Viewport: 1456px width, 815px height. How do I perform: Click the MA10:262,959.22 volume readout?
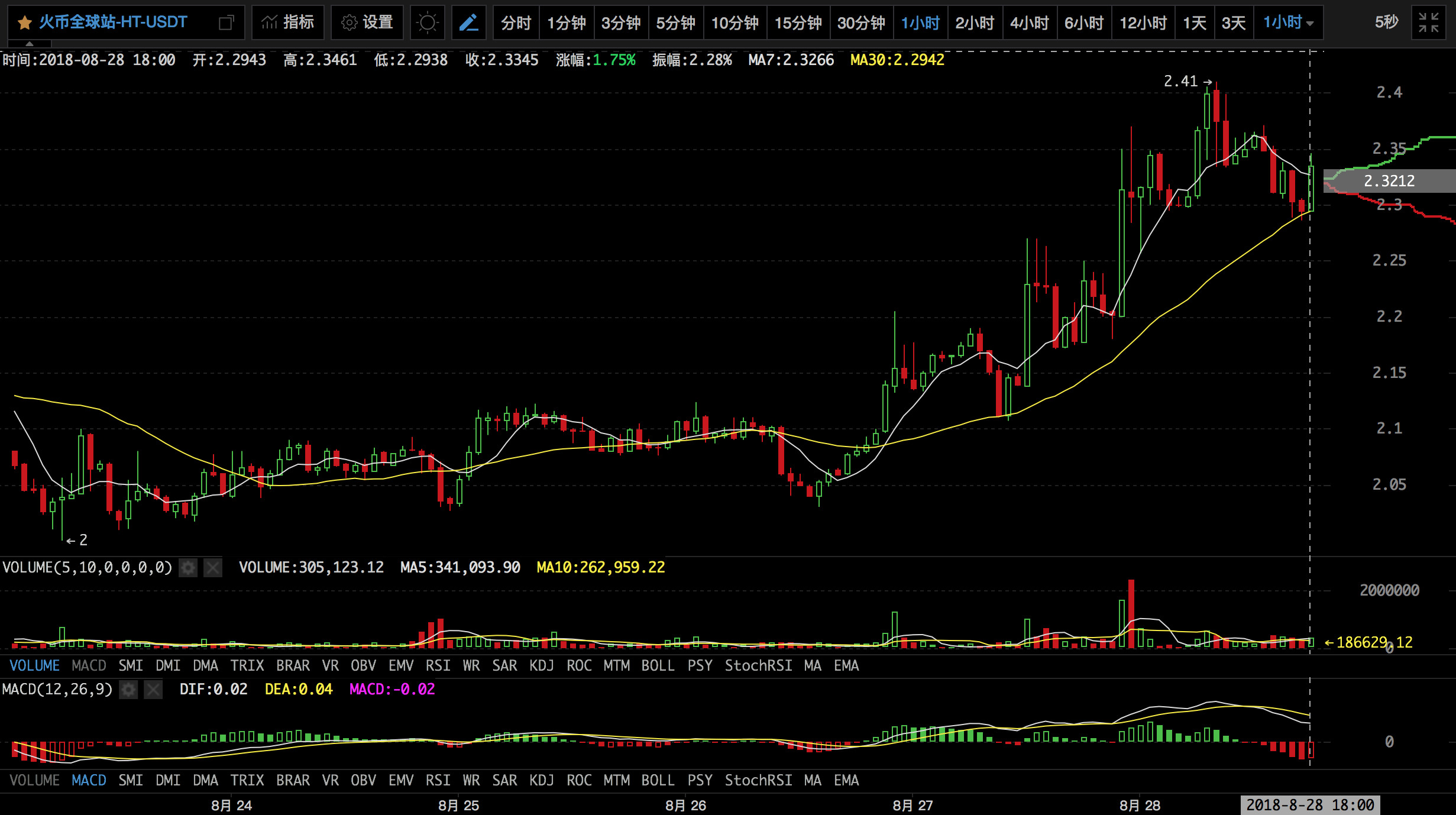601,568
